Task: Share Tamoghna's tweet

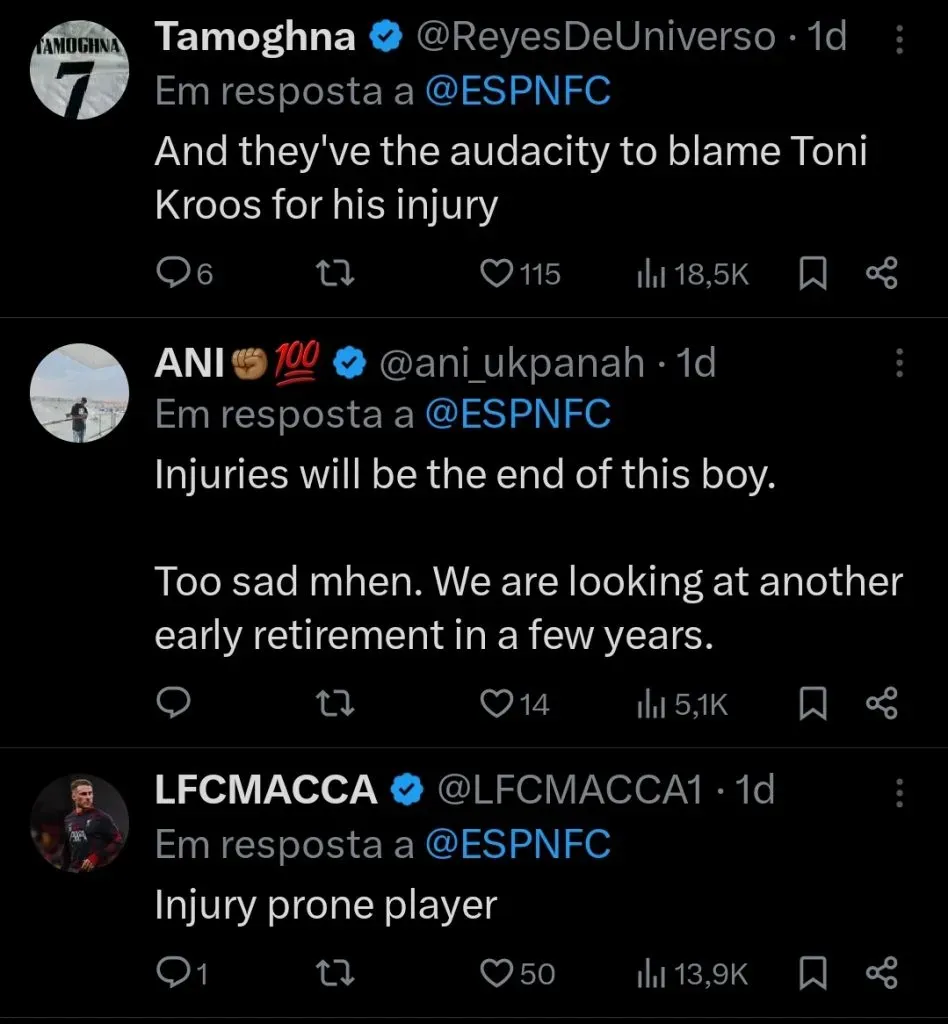Action: (880, 273)
